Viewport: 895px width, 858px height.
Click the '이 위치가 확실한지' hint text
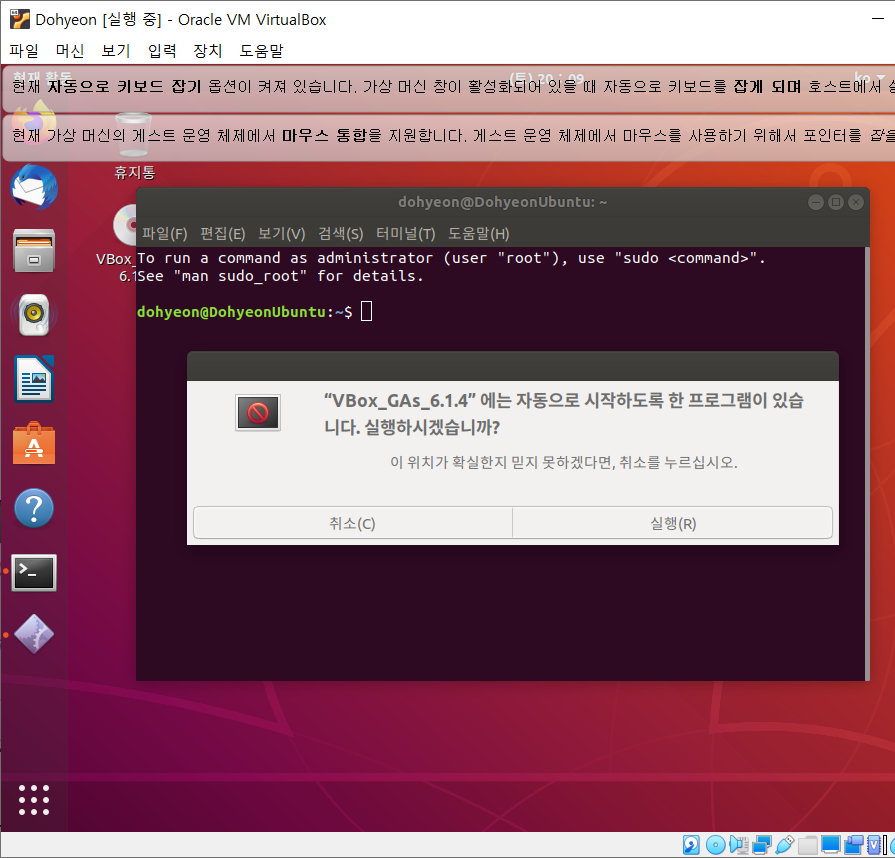(563, 462)
